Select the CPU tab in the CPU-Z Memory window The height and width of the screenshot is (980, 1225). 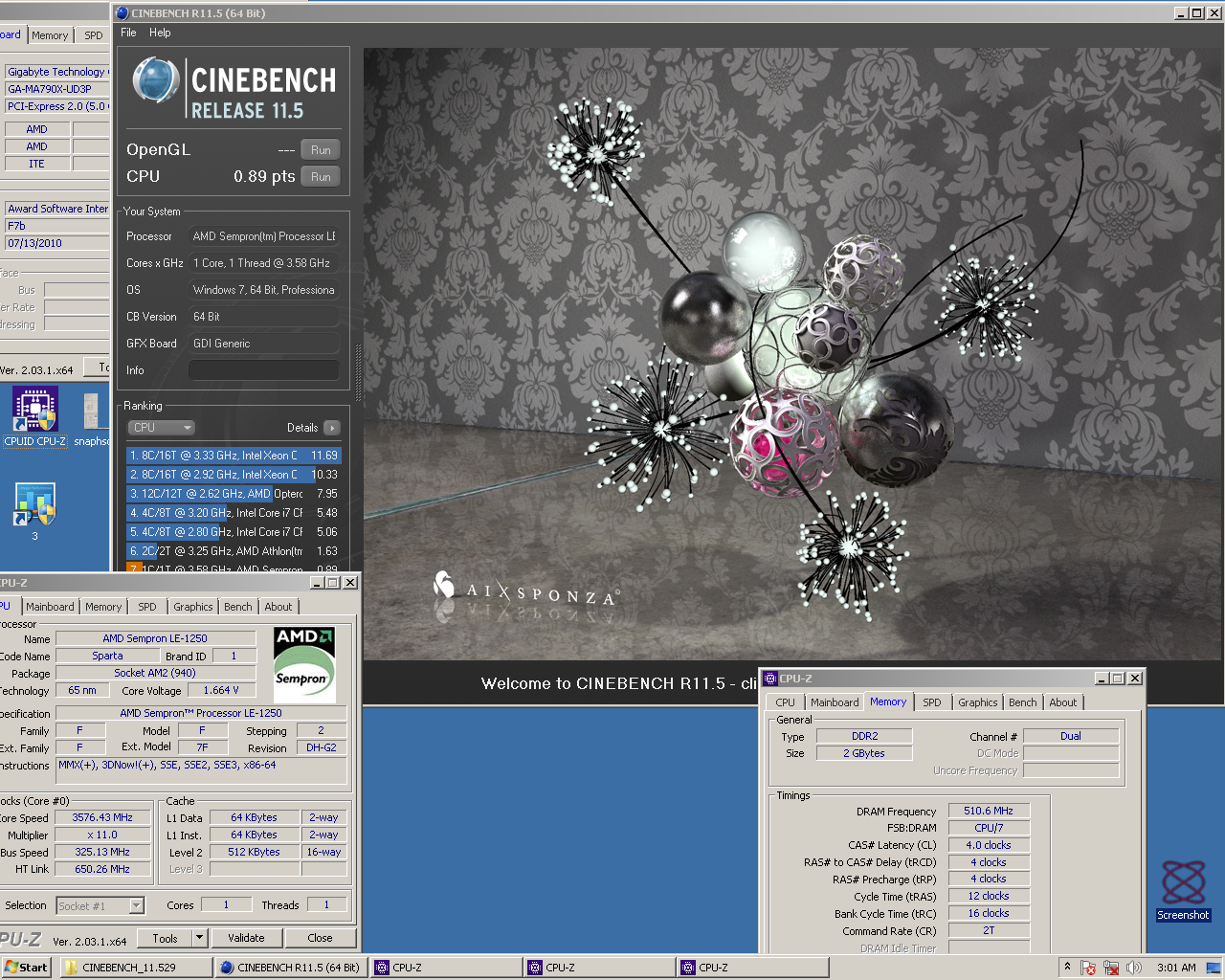tap(786, 702)
